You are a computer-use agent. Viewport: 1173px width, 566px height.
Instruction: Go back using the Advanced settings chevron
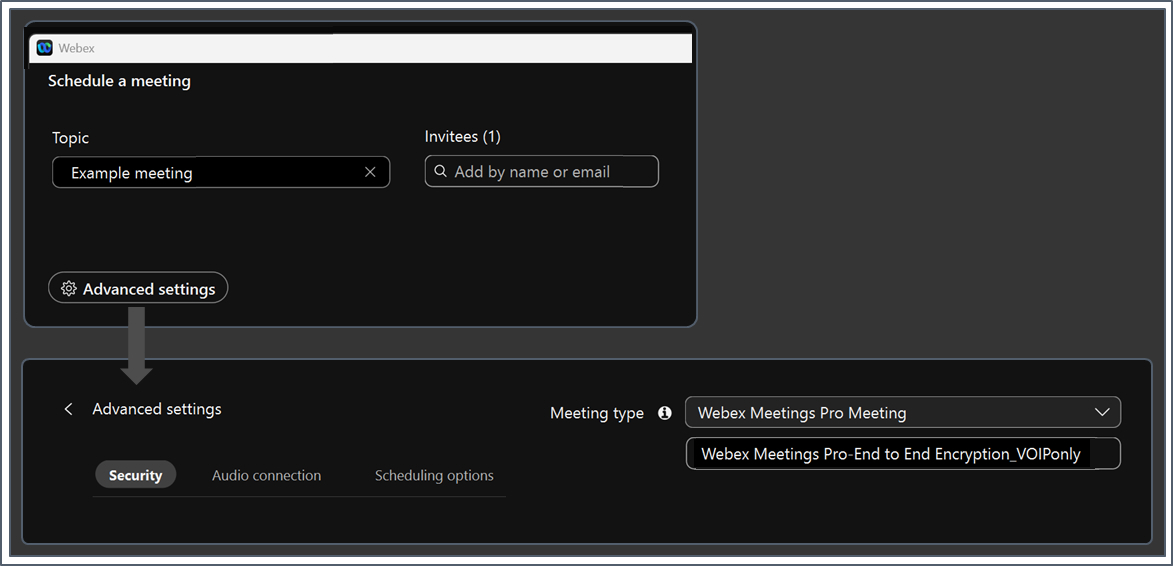tap(69, 409)
